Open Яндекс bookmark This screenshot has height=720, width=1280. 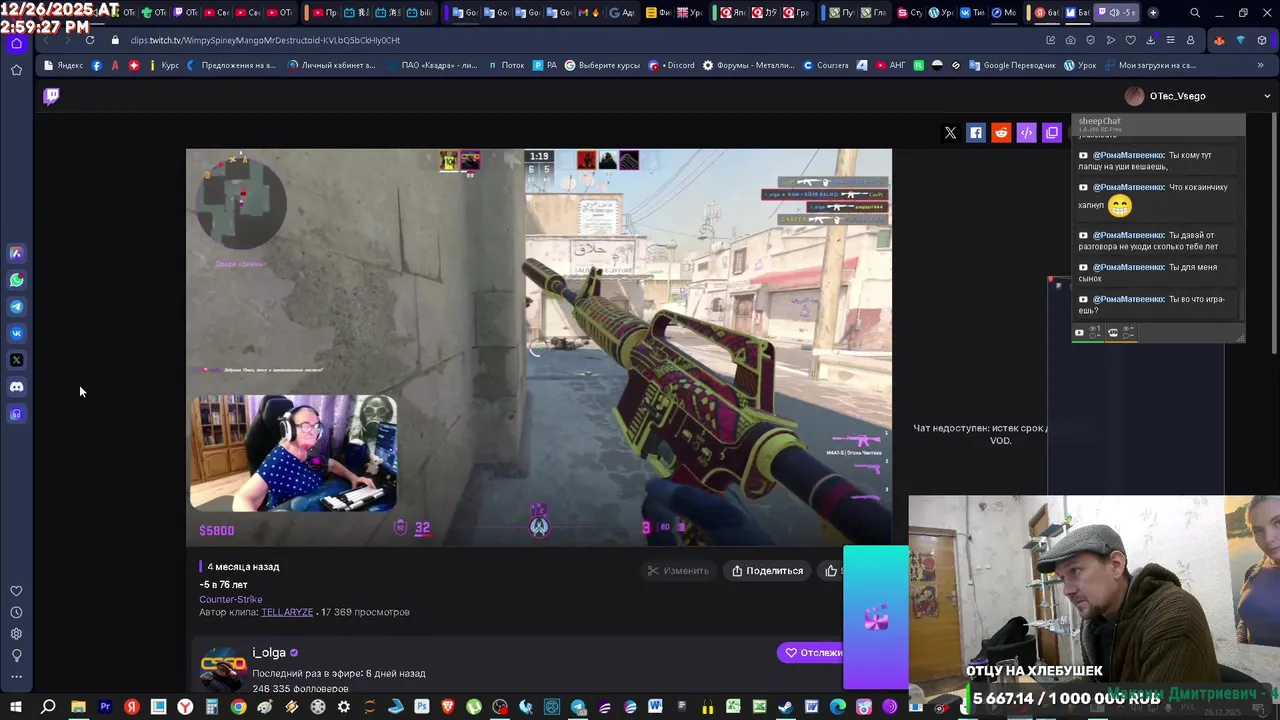pyautogui.click(x=63, y=65)
